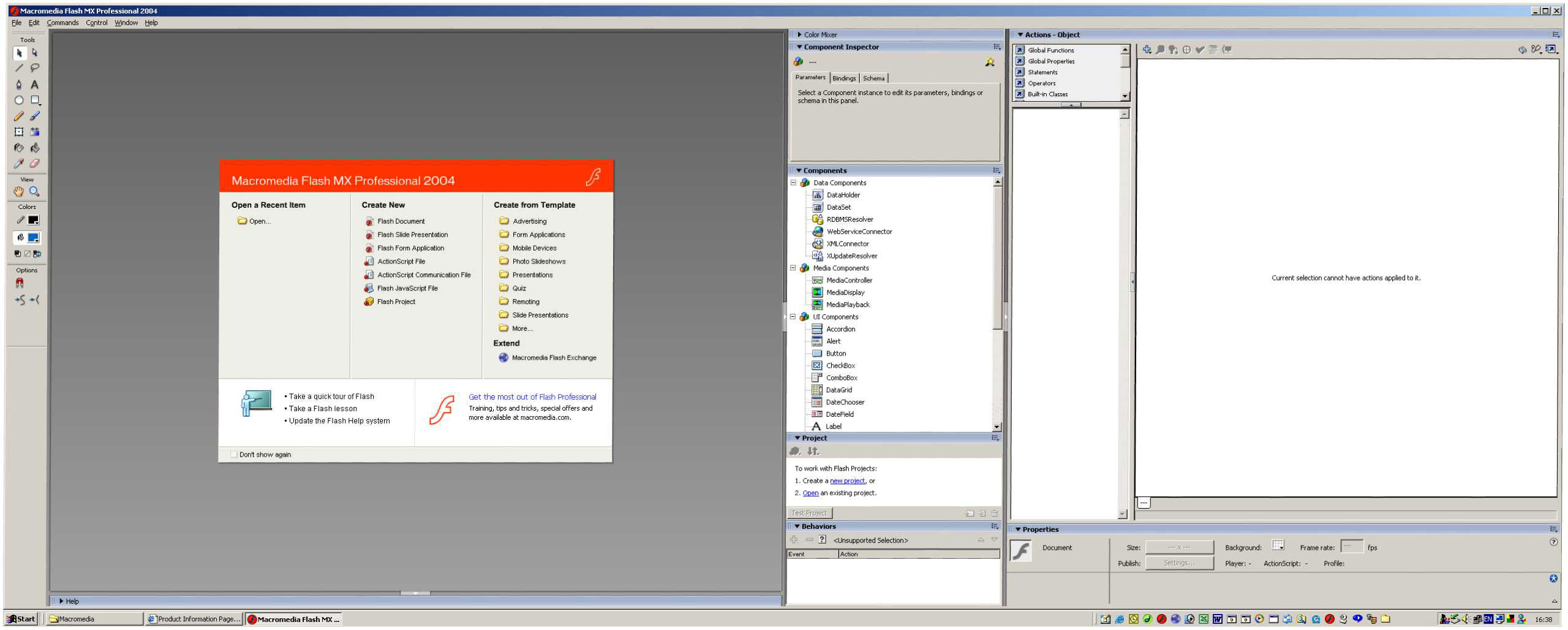This screenshot has height=630, width=1568.
Task: Collapse the Properties panel
Action: tap(1018, 529)
